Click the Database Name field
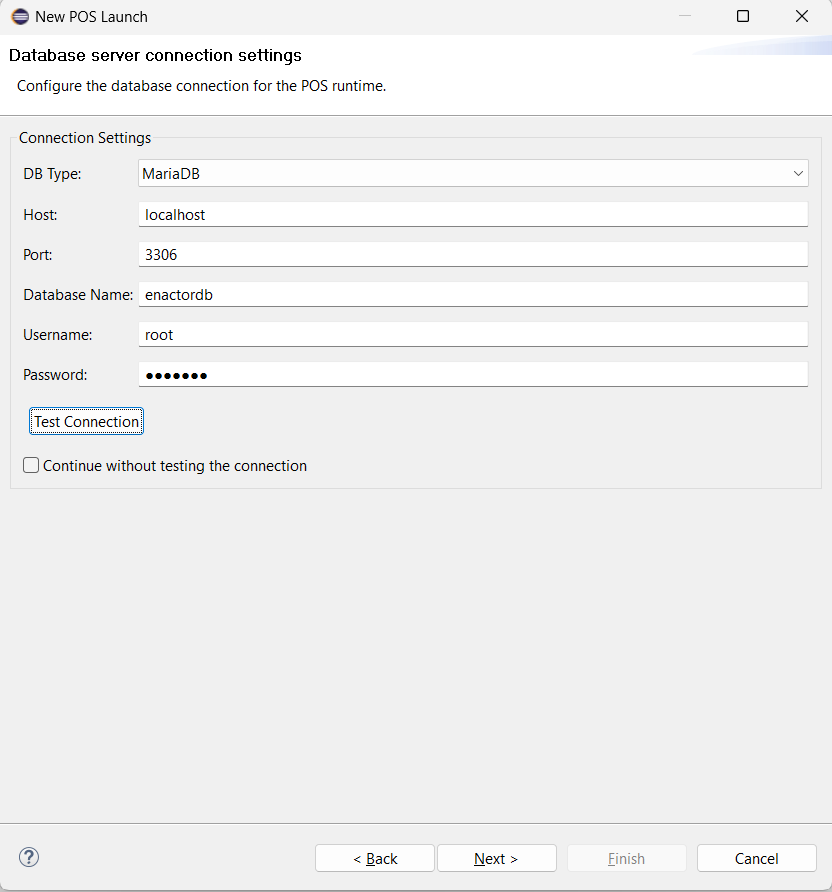This screenshot has height=892, width=832. (x=473, y=295)
